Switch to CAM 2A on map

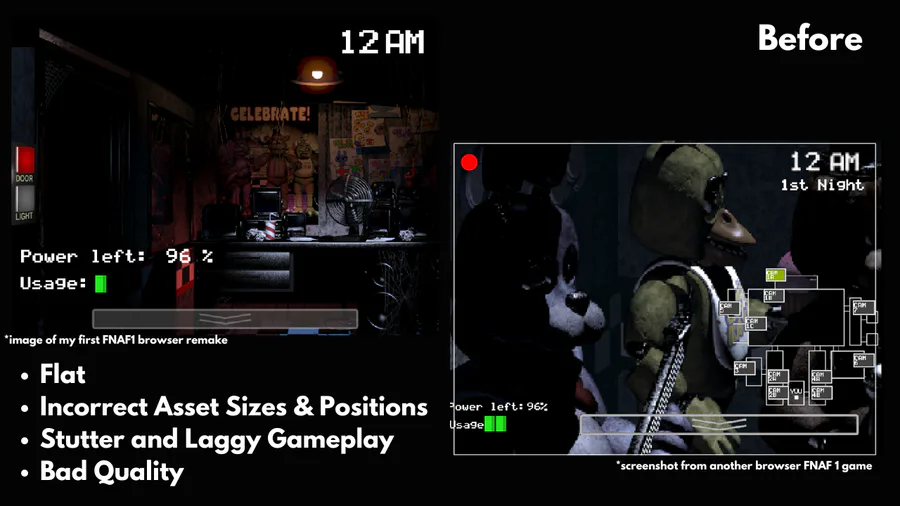point(777,376)
